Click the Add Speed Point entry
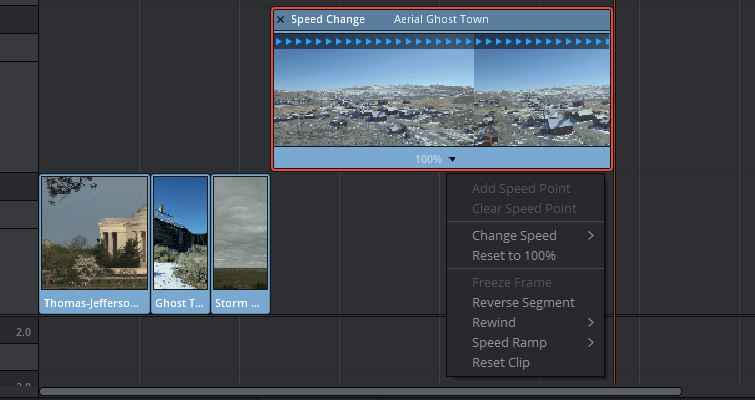This screenshot has width=755, height=400. (x=521, y=189)
